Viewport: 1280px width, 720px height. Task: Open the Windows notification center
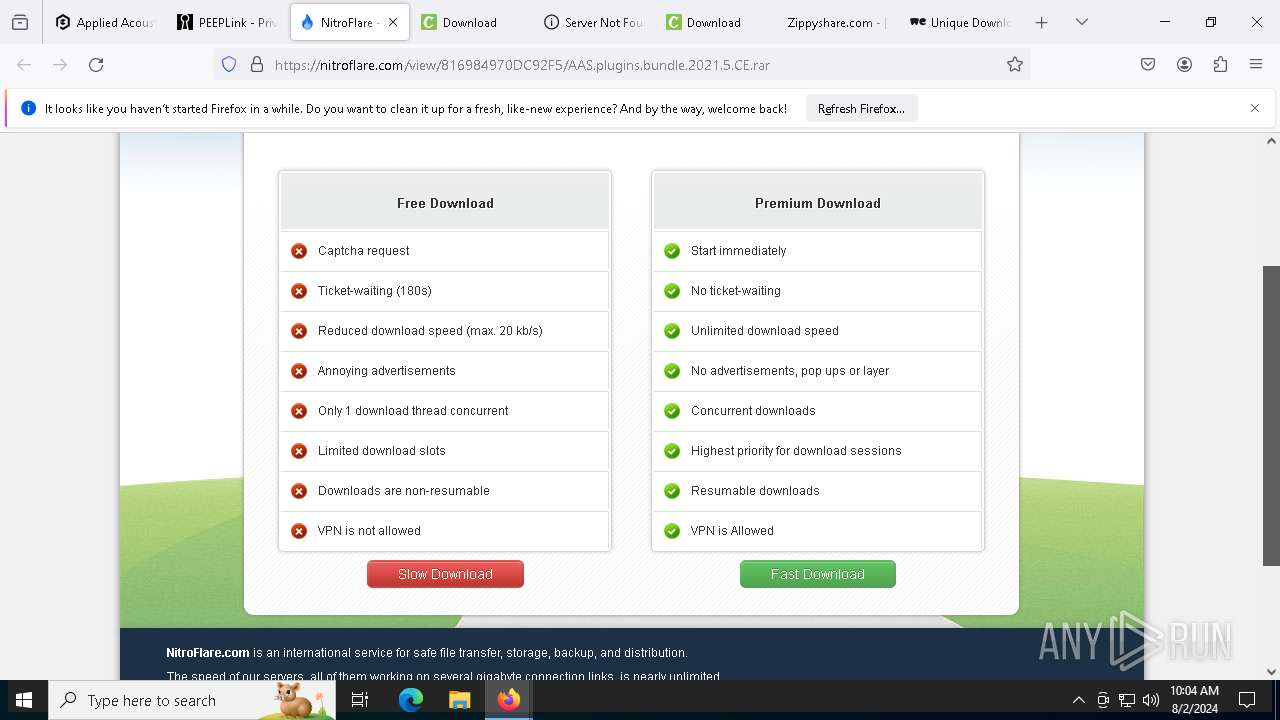pos(1247,700)
